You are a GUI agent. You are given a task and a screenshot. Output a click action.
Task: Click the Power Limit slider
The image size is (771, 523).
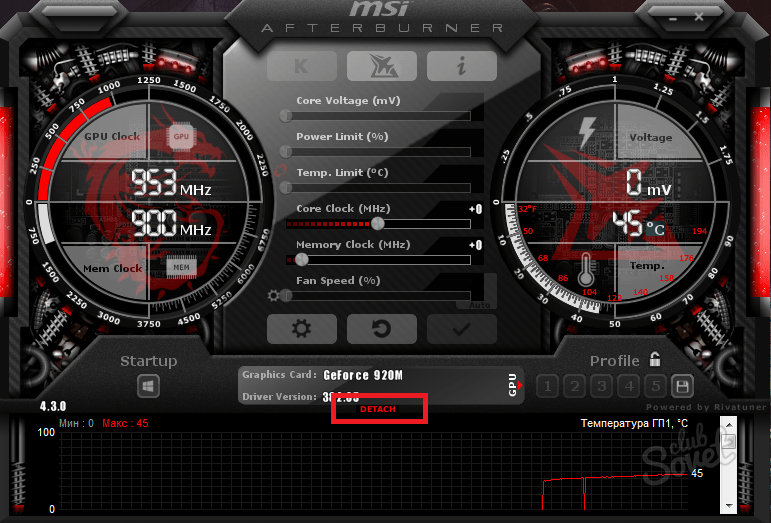[378, 152]
